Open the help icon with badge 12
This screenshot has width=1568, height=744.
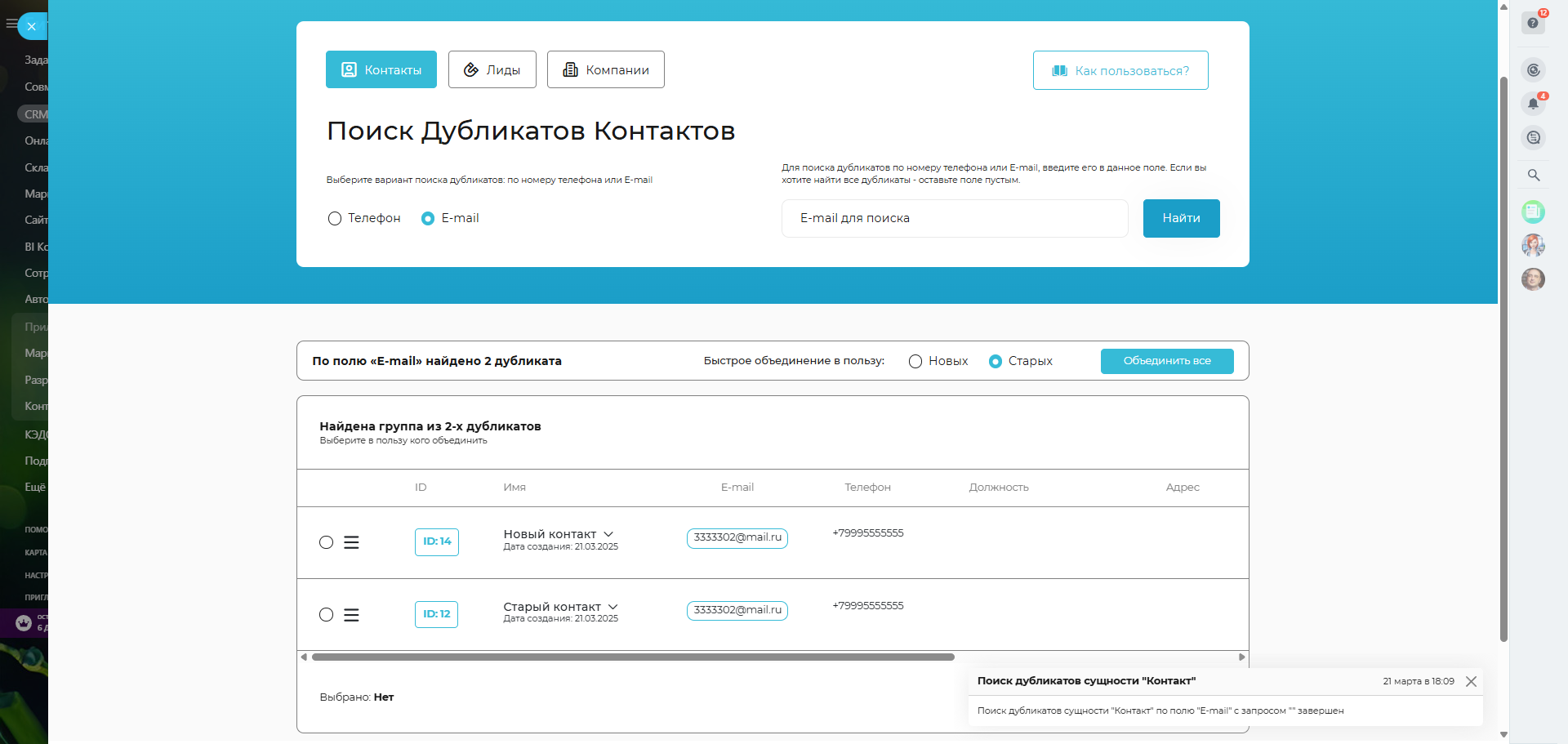[x=1533, y=23]
